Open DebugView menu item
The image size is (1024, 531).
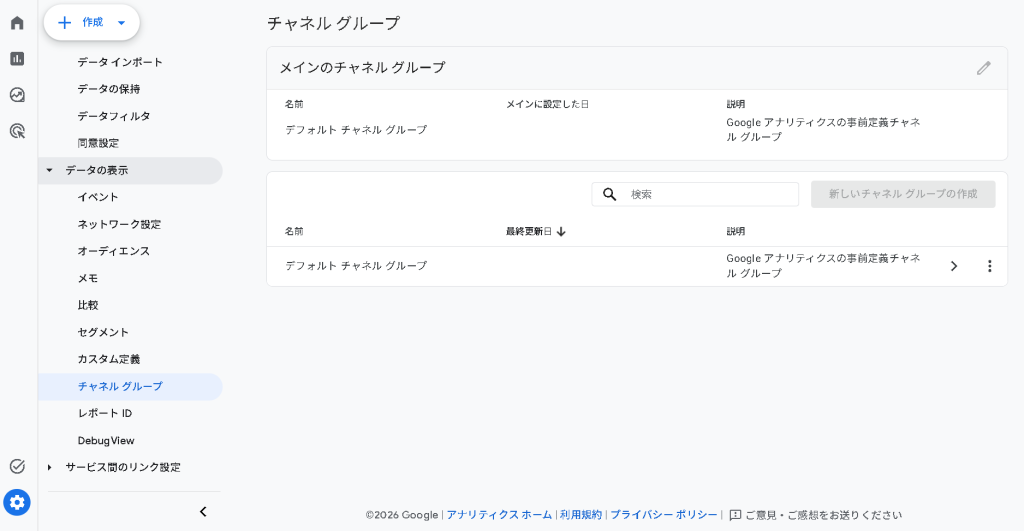click(106, 441)
